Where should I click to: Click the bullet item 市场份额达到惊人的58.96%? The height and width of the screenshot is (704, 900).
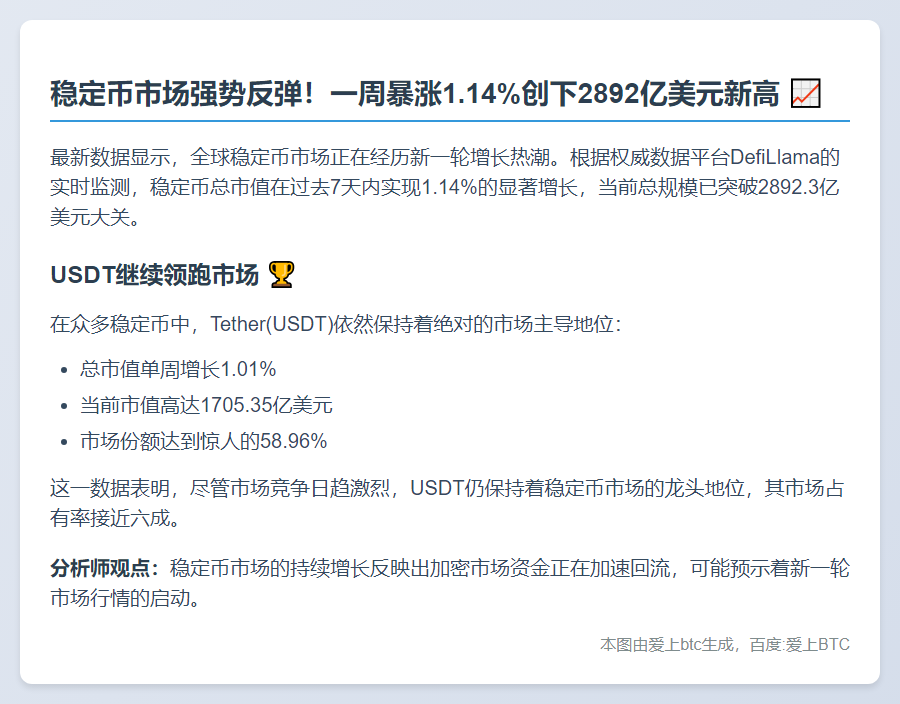click(203, 441)
